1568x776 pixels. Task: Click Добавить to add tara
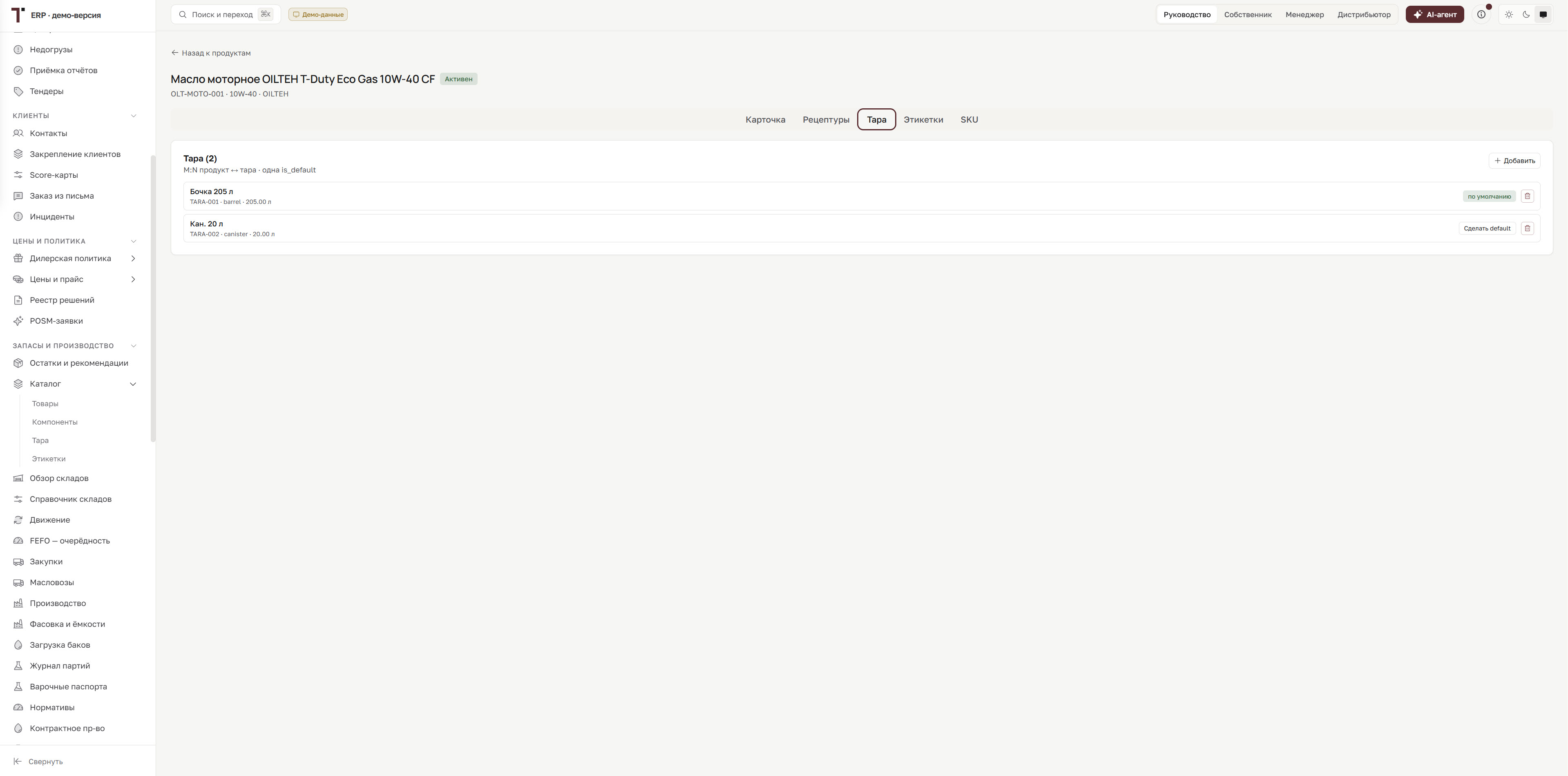[x=1514, y=161]
